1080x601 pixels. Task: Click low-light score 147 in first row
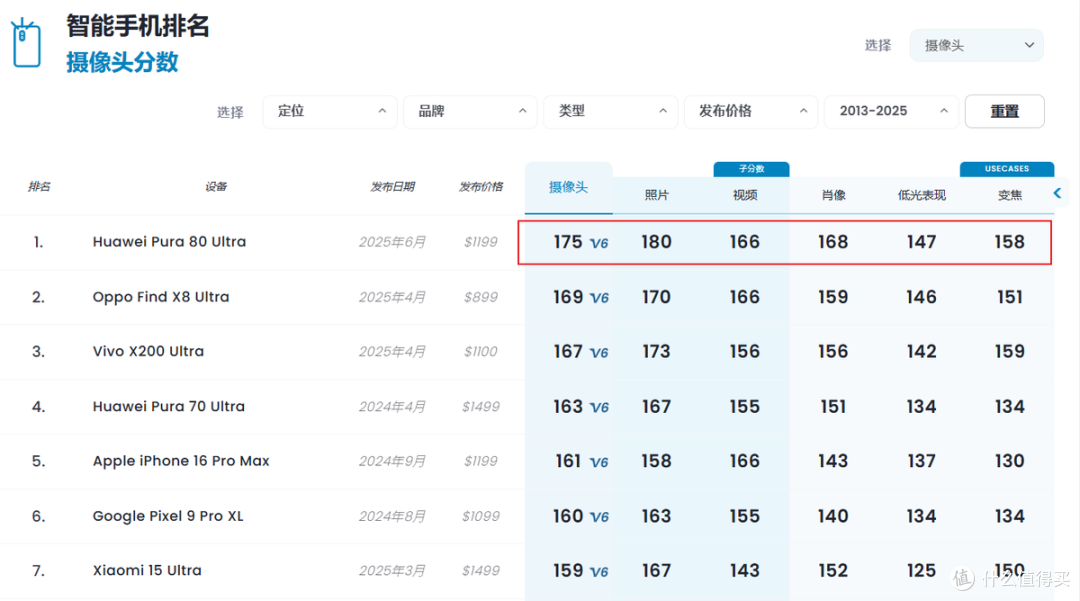tap(922, 242)
